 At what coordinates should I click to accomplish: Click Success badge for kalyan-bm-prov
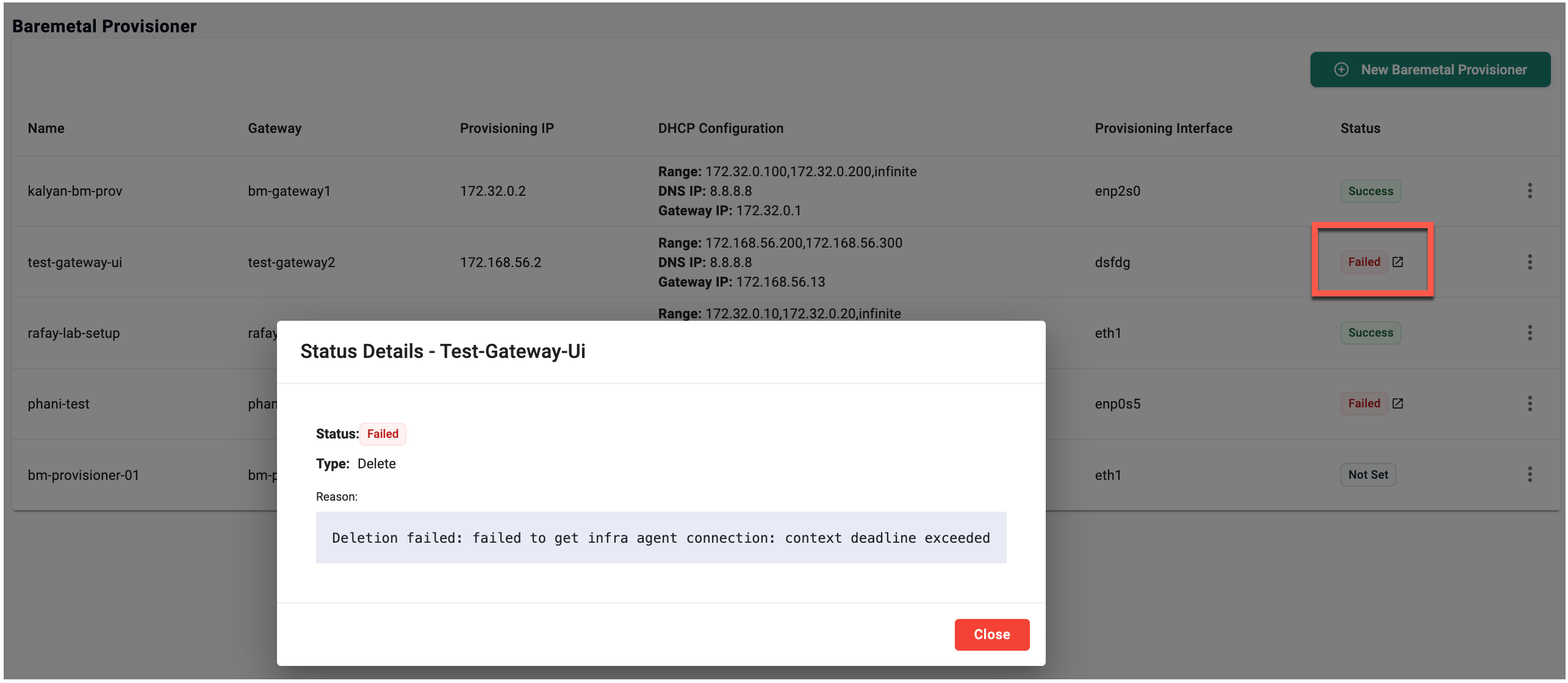[1370, 191]
